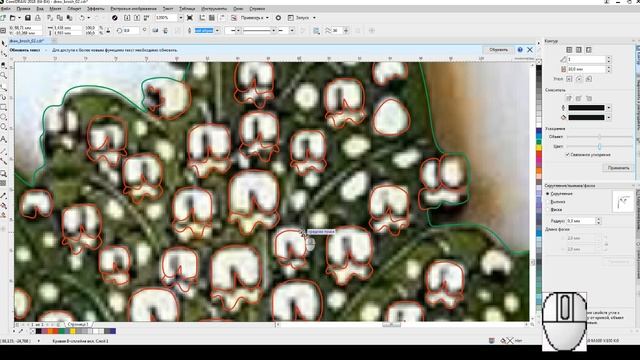Click the mitered corner icon
The image size is (640, 360).
569,79
